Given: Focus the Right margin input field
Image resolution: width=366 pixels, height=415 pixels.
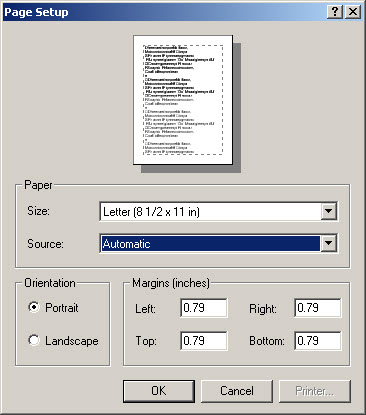Looking at the screenshot, I should (318, 308).
